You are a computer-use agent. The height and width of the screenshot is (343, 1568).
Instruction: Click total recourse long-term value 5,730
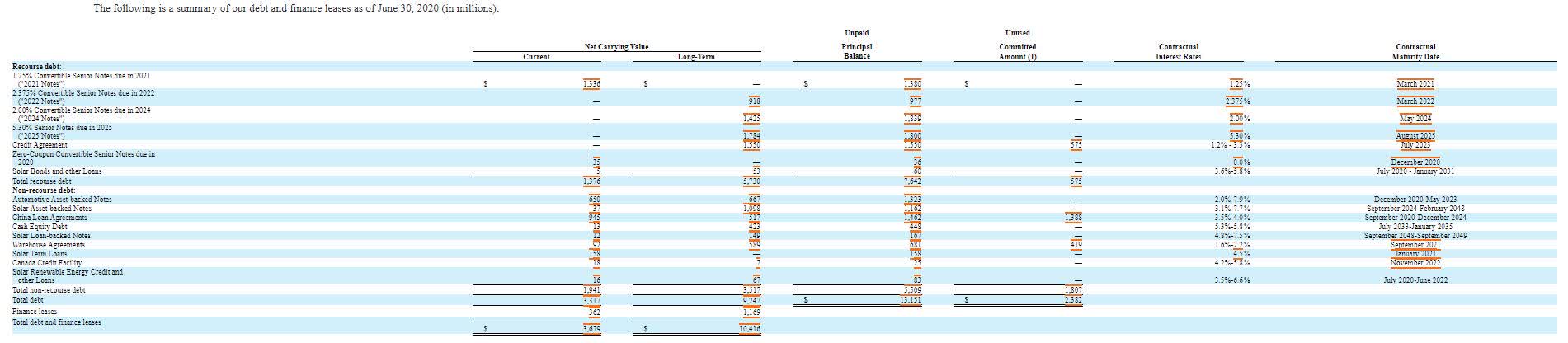click(x=751, y=181)
